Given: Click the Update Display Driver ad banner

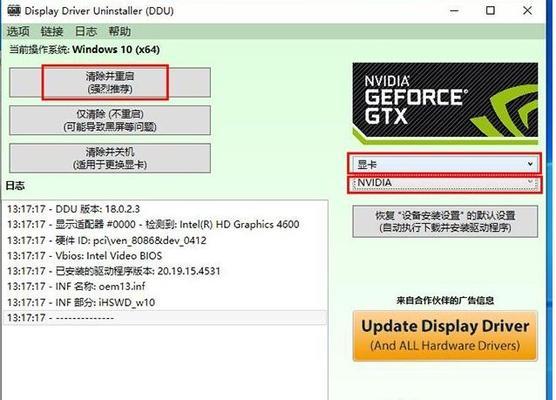Looking at the screenshot, I should pos(445,336).
